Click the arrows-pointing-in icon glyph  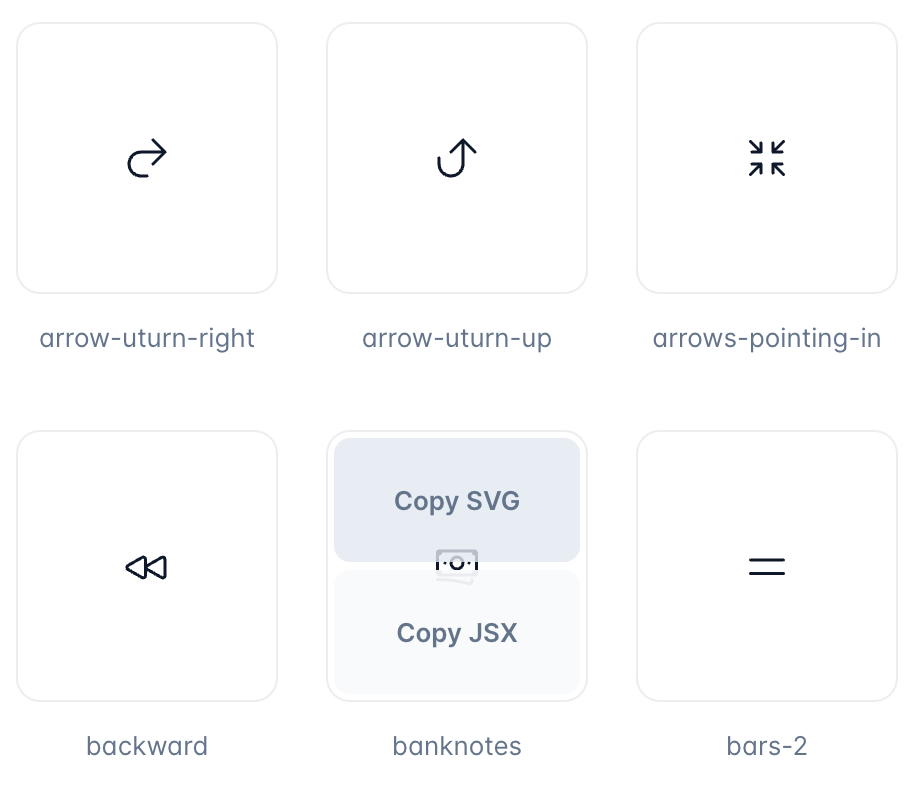[767, 158]
